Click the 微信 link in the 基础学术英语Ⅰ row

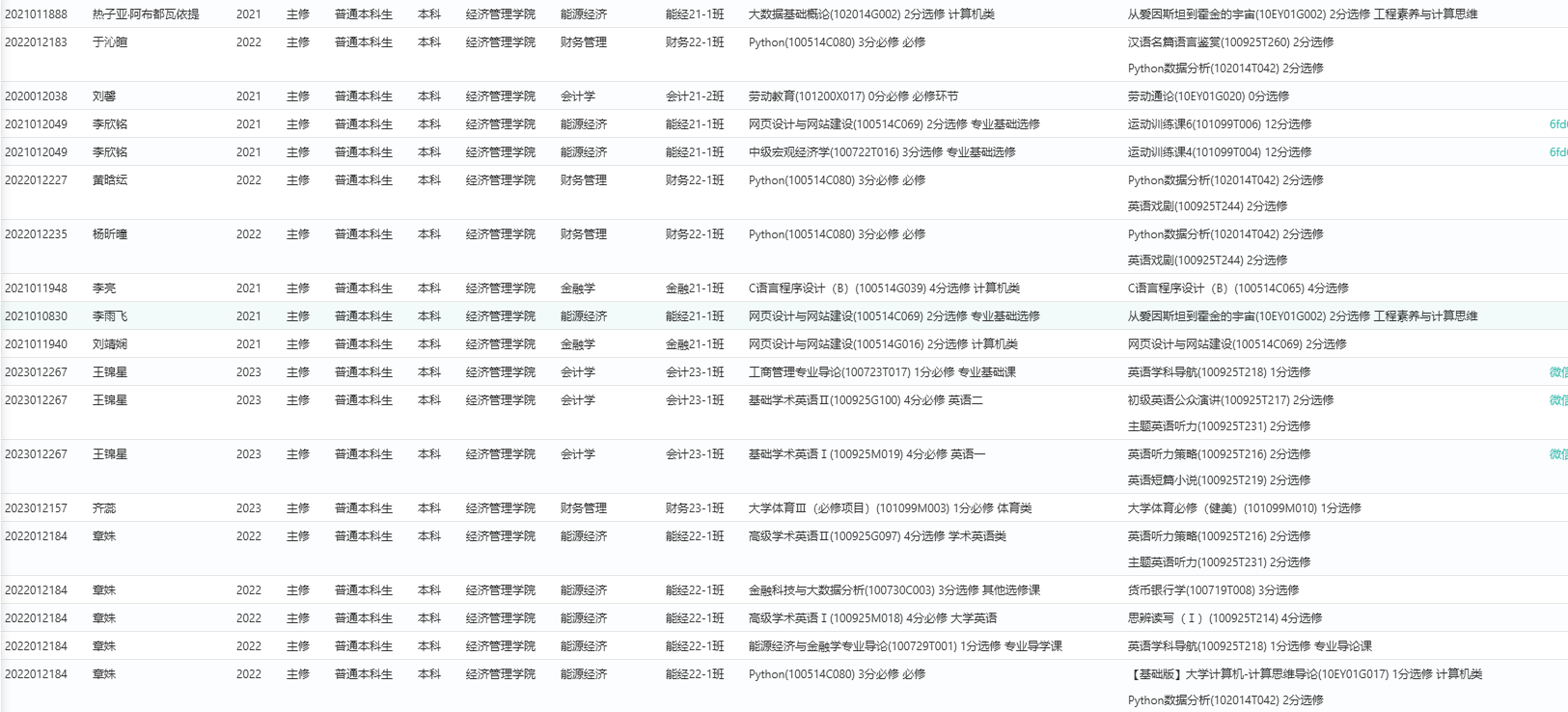pyautogui.click(x=1557, y=454)
